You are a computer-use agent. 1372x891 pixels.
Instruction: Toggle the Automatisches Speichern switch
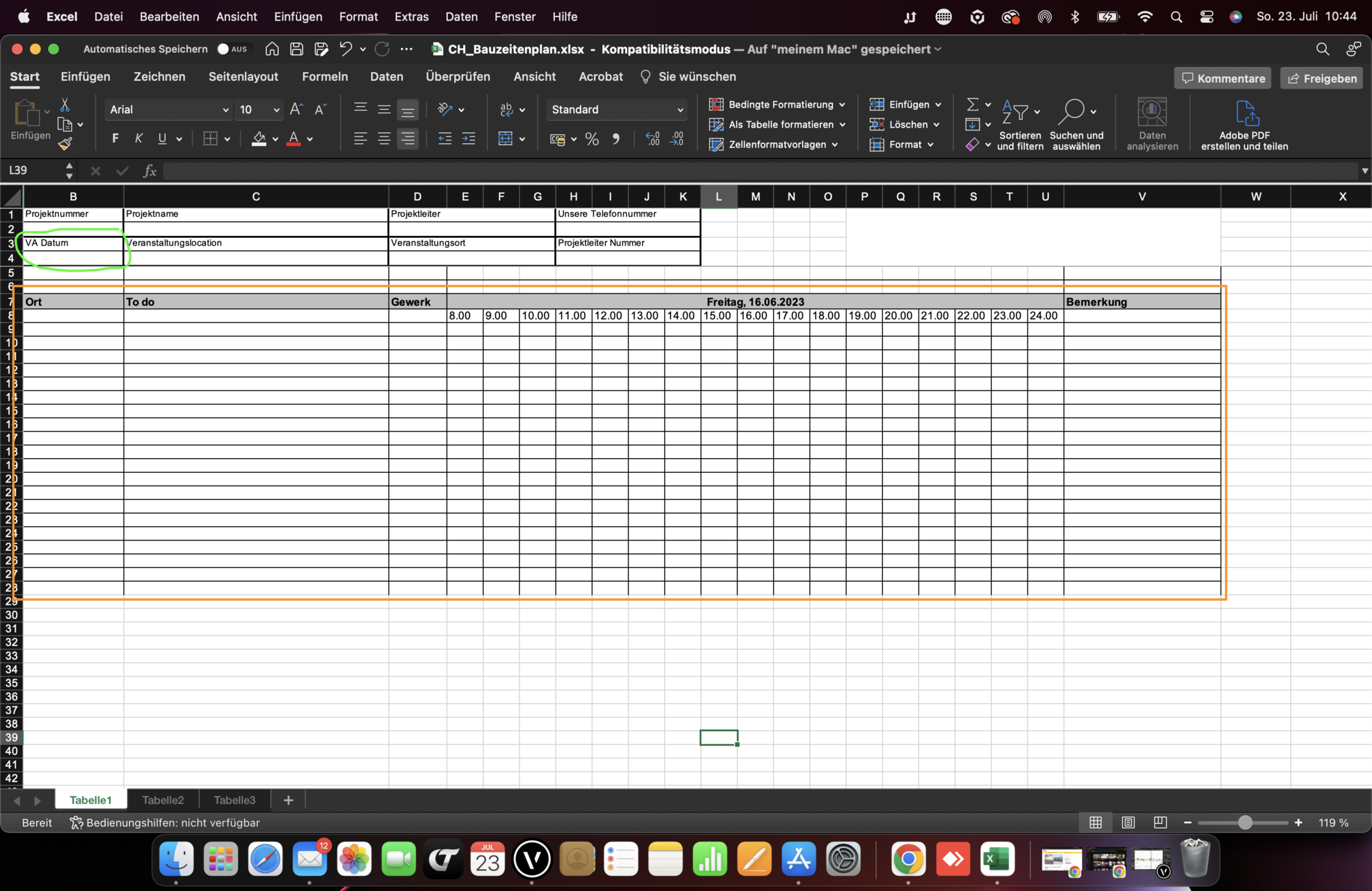233,49
